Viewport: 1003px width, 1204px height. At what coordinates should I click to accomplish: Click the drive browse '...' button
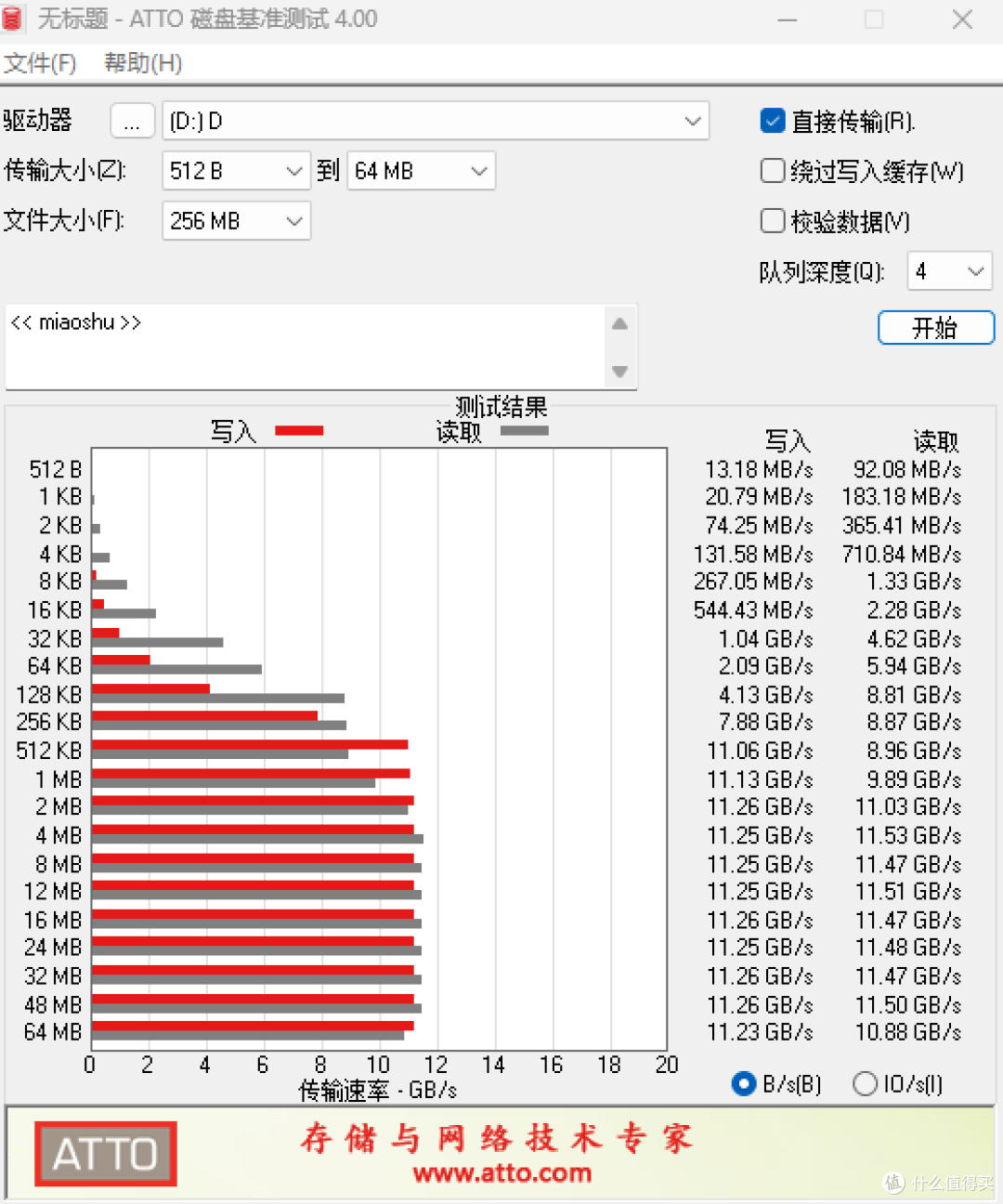pos(132,121)
